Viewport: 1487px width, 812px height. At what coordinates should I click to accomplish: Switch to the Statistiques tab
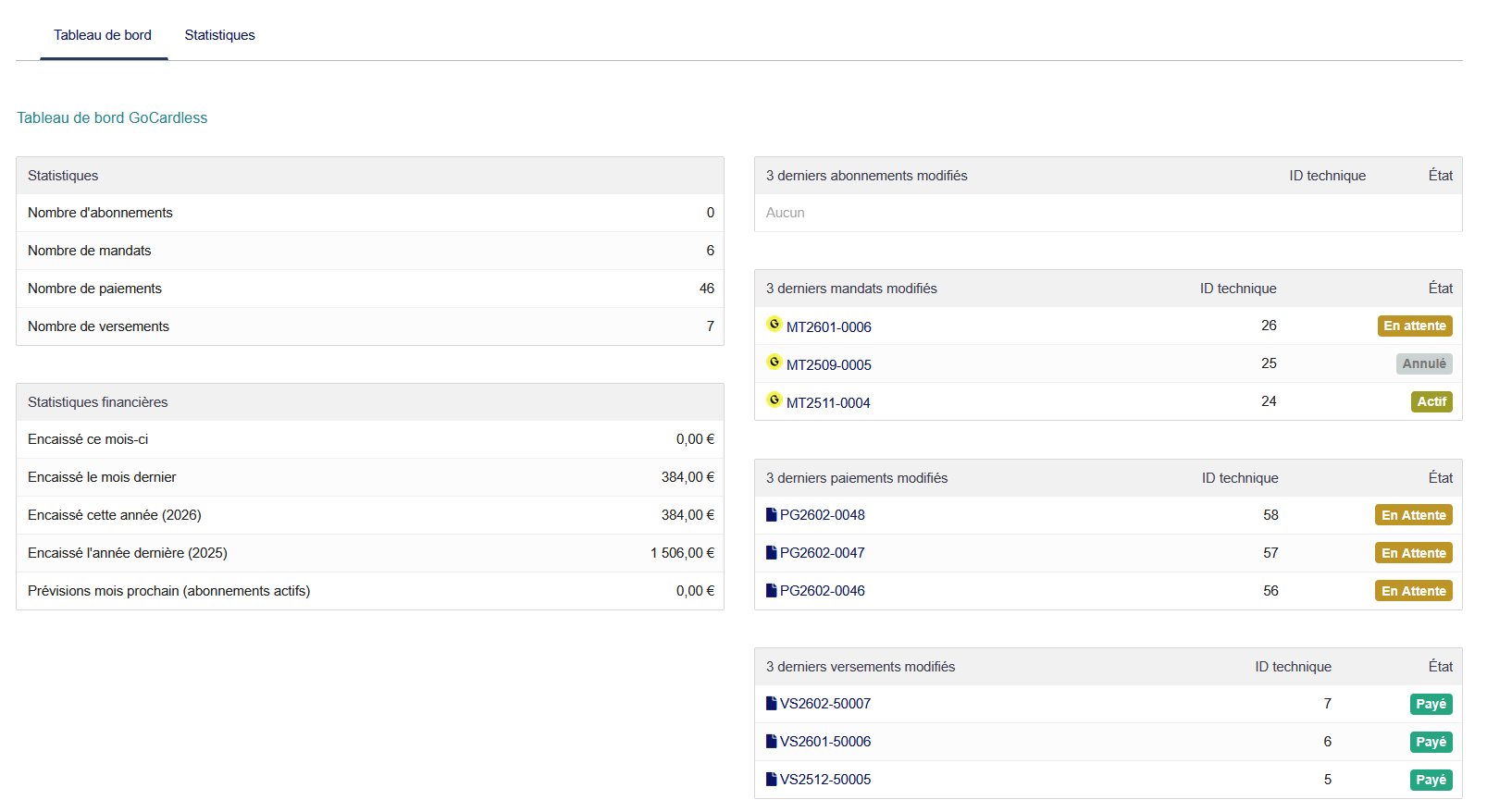click(219, 35)
